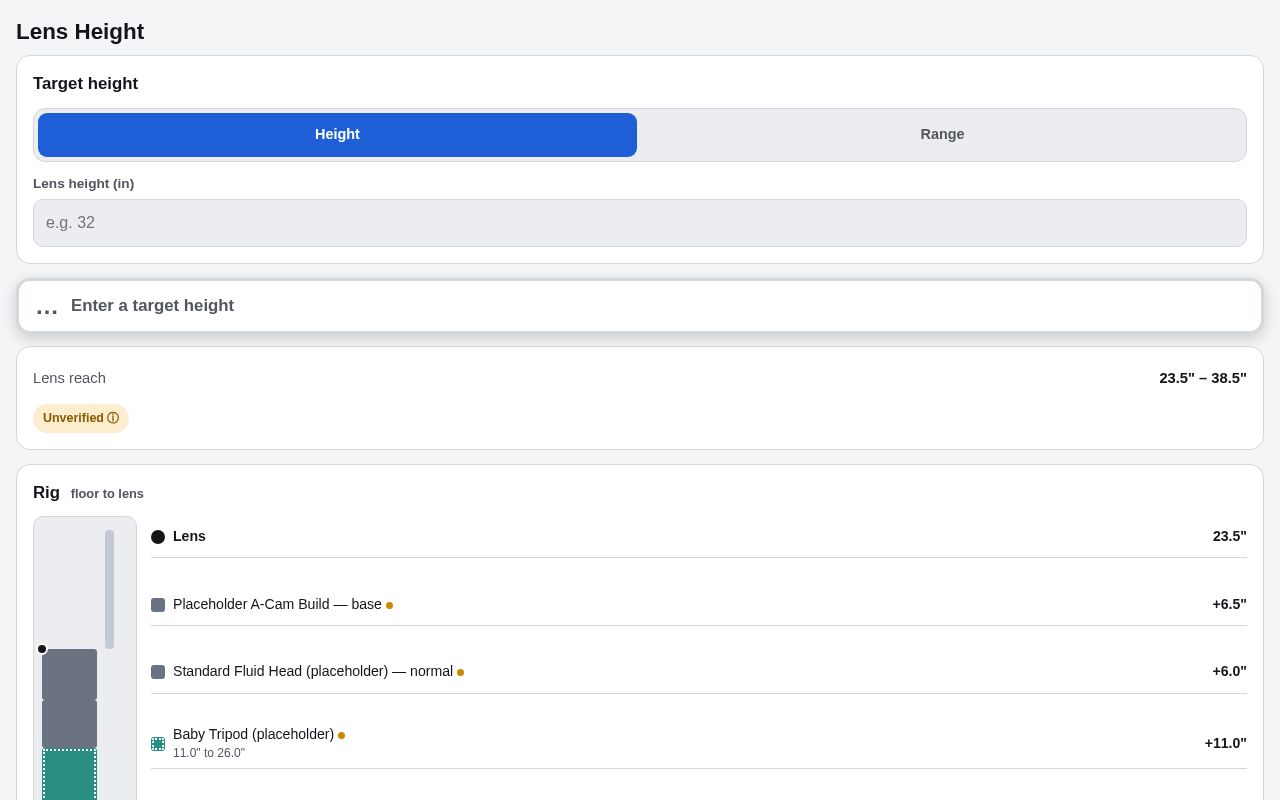Focus the Lens height input field
The width and height of the screenshot is (1280, 800).
pos(640,223)
